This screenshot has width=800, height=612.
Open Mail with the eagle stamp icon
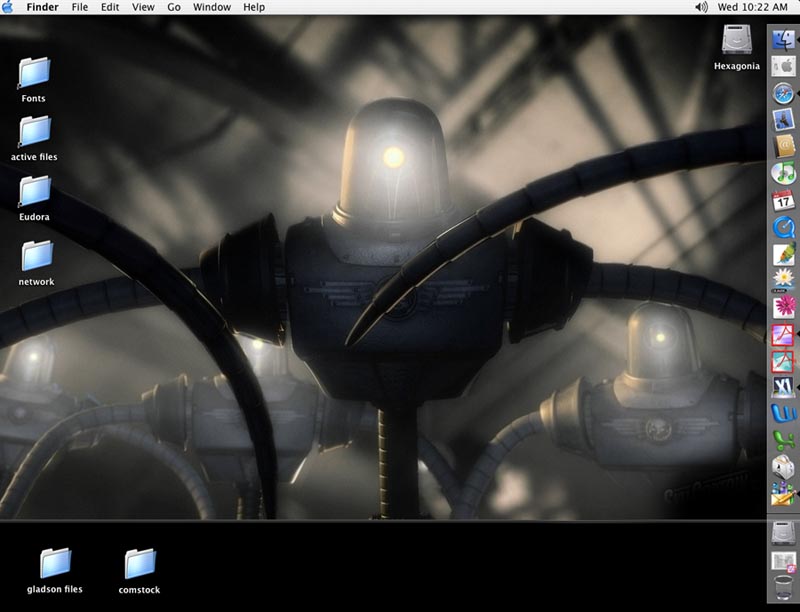point(783,120)
